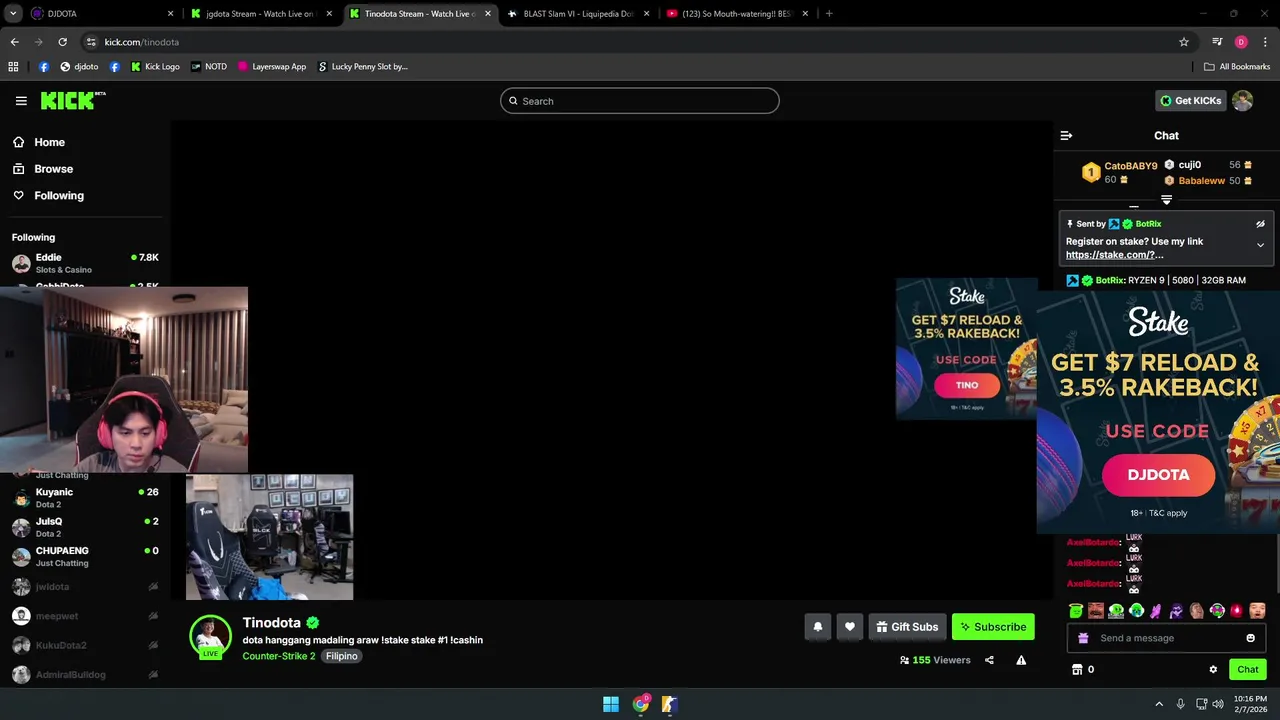Click the Filipino language tag
This screenshot has height=720, width=1280.
[341, 656]
